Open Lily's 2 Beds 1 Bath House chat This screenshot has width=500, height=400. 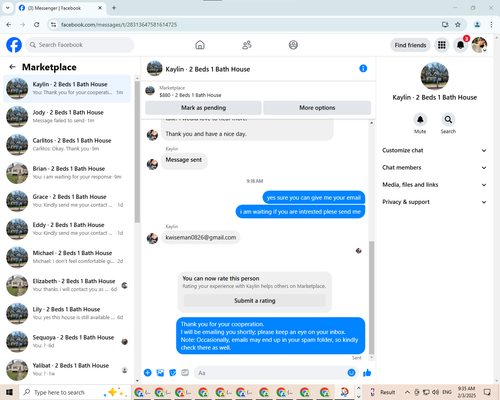click(x=67, y=313)
